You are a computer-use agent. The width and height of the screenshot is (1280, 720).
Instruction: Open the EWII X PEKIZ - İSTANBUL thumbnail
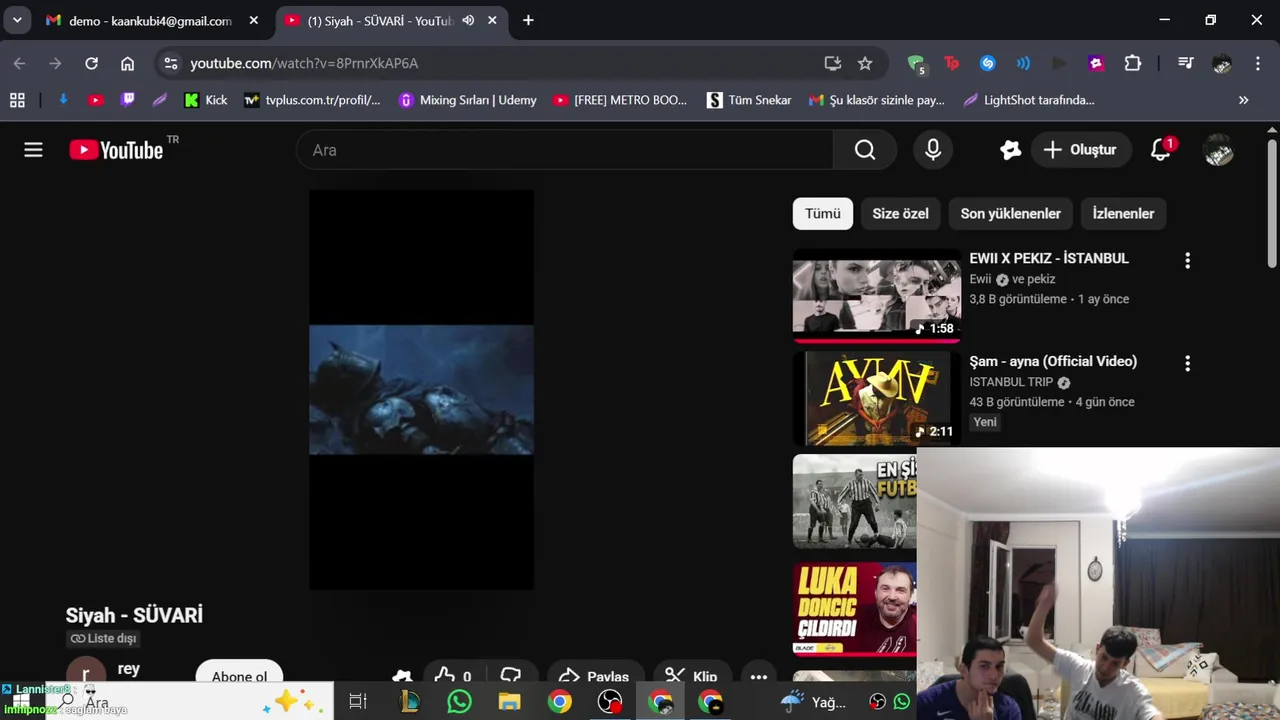[877, 295]
